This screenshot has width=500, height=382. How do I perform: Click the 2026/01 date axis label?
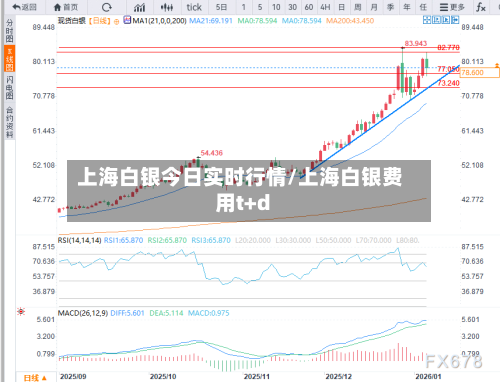[x=428, y=376]
